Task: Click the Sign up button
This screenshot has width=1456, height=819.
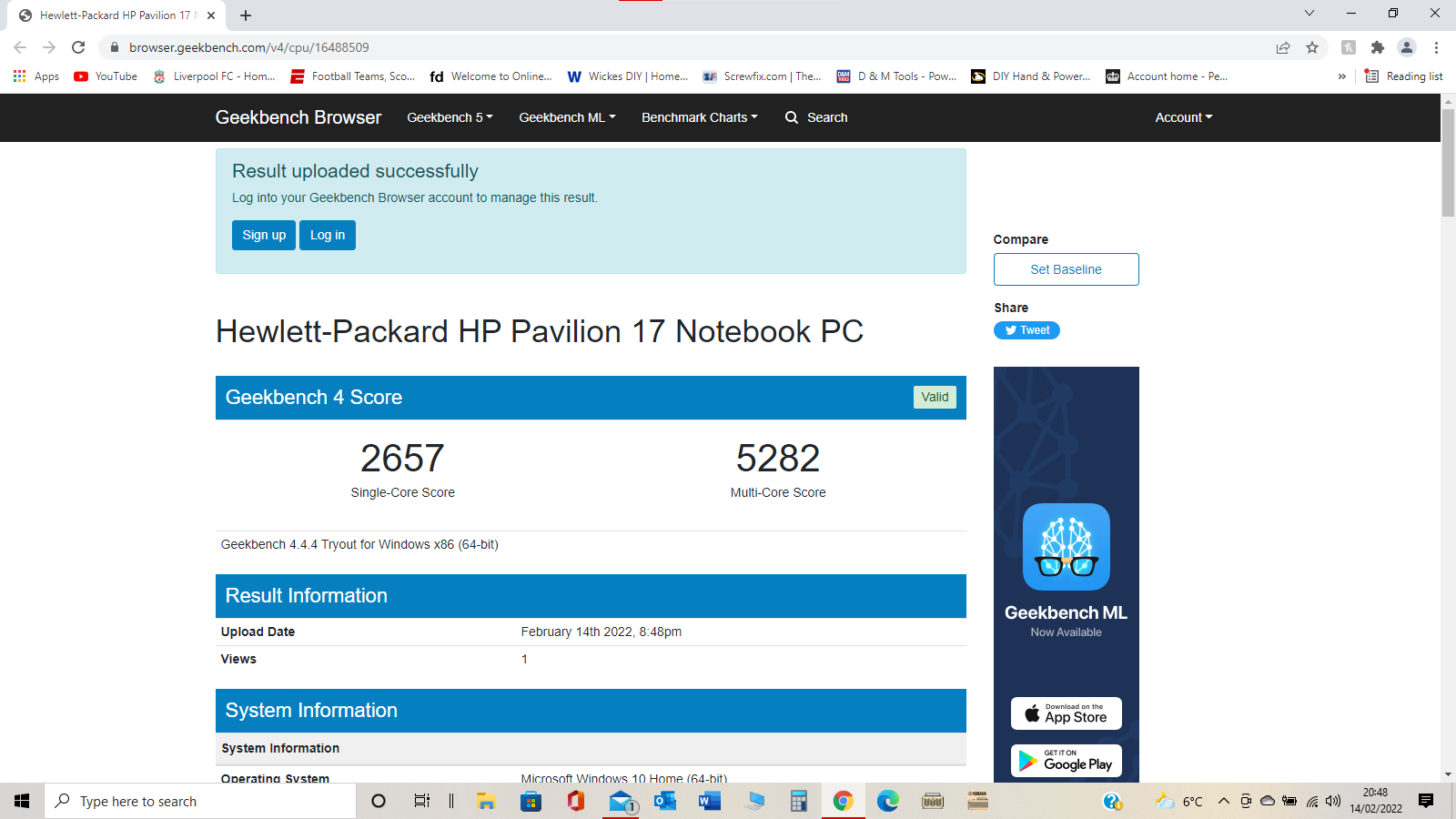Action: point(264,235)
